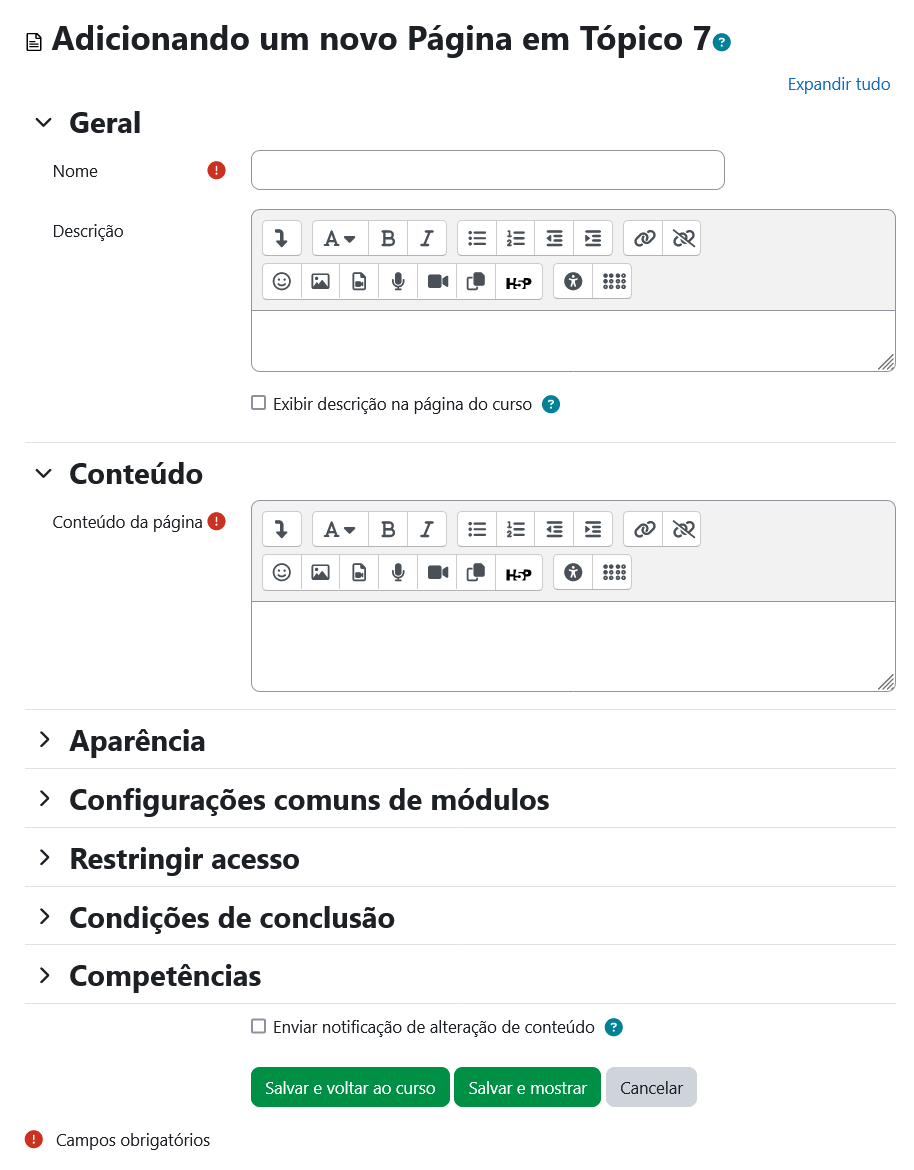914x1170 pixels.
Task: Click Bold in the Descrição editor toolbar
Action: pos(388,238)
